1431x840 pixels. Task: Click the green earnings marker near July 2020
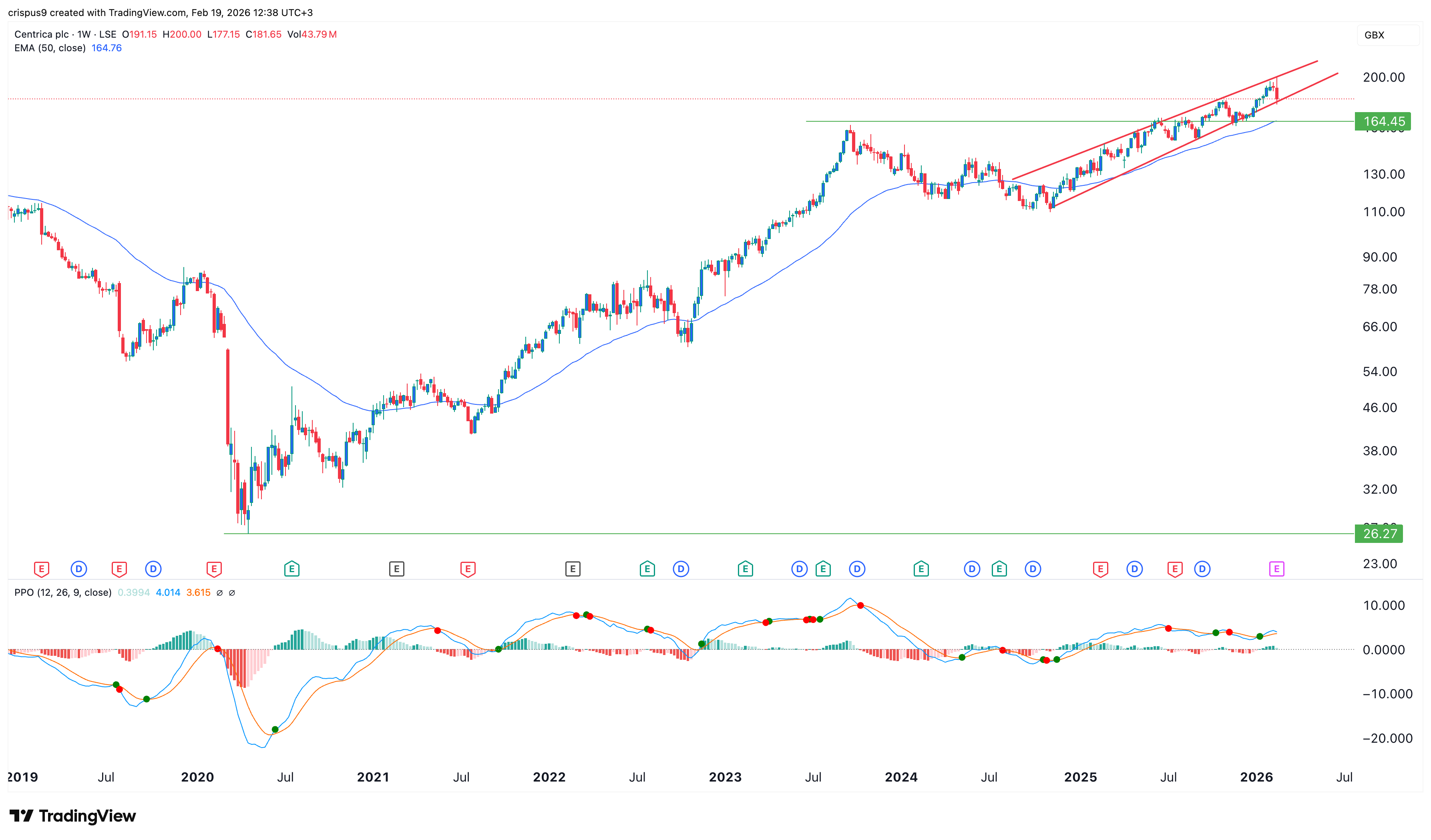[291, 569]
